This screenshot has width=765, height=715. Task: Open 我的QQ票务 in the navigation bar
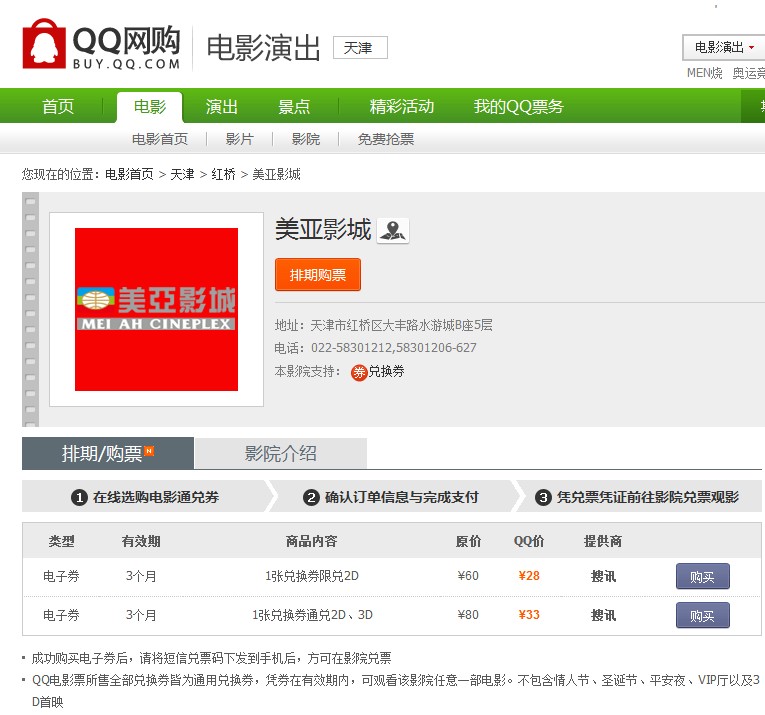point(518,106)
